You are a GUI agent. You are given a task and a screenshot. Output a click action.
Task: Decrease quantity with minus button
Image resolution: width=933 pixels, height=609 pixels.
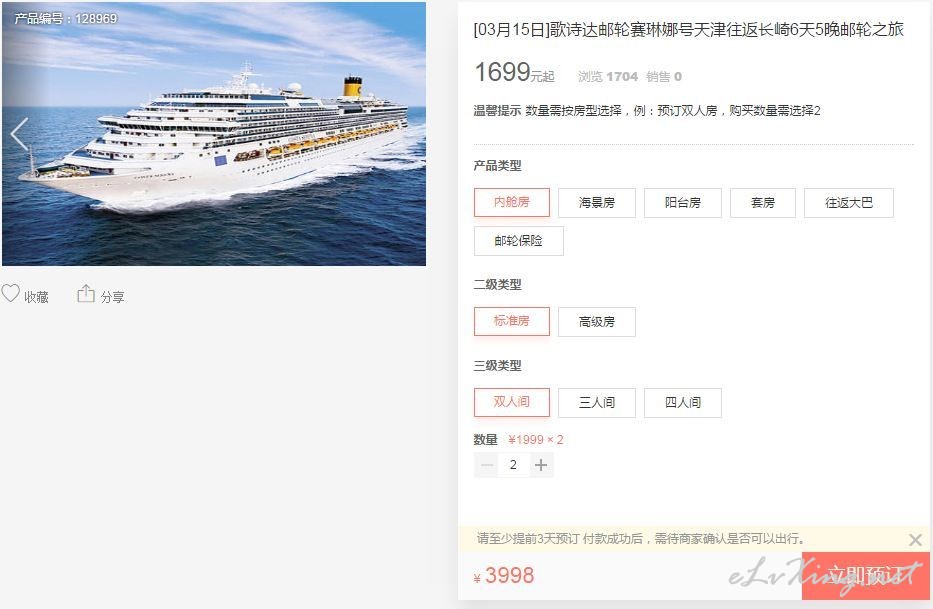(x=487, y=465)
